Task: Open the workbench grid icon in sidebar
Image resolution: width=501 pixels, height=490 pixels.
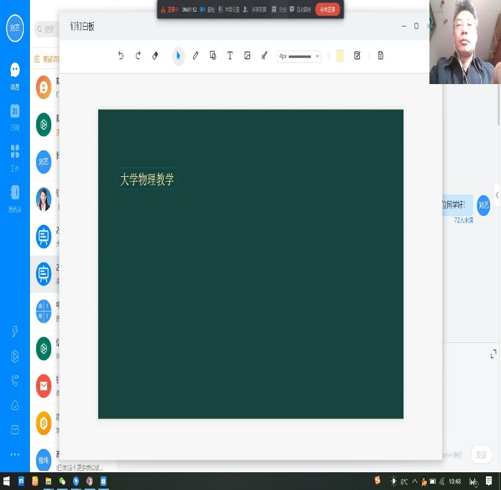Action: [x=15, y=157]
